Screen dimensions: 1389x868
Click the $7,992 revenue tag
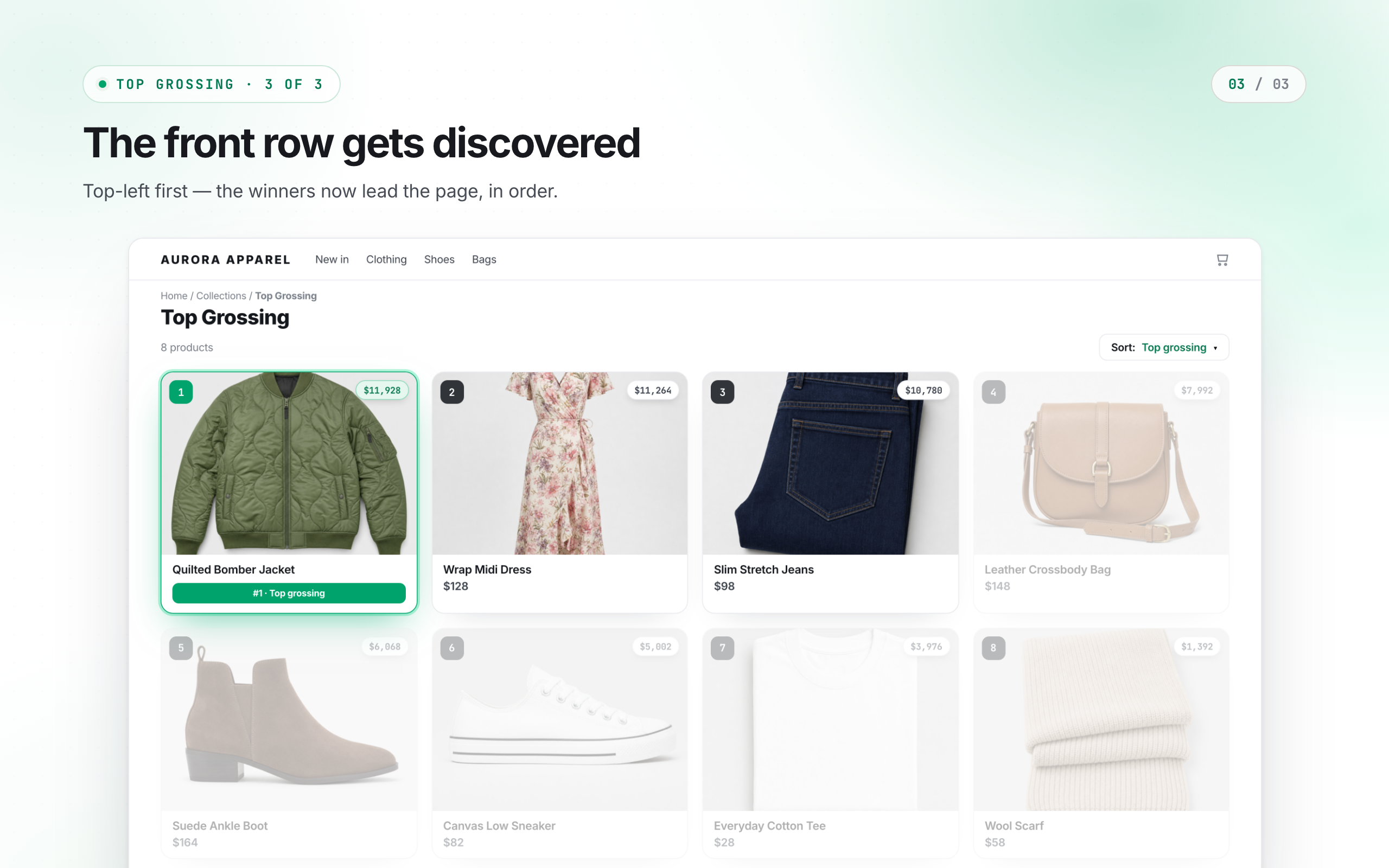pos(1197,391)
